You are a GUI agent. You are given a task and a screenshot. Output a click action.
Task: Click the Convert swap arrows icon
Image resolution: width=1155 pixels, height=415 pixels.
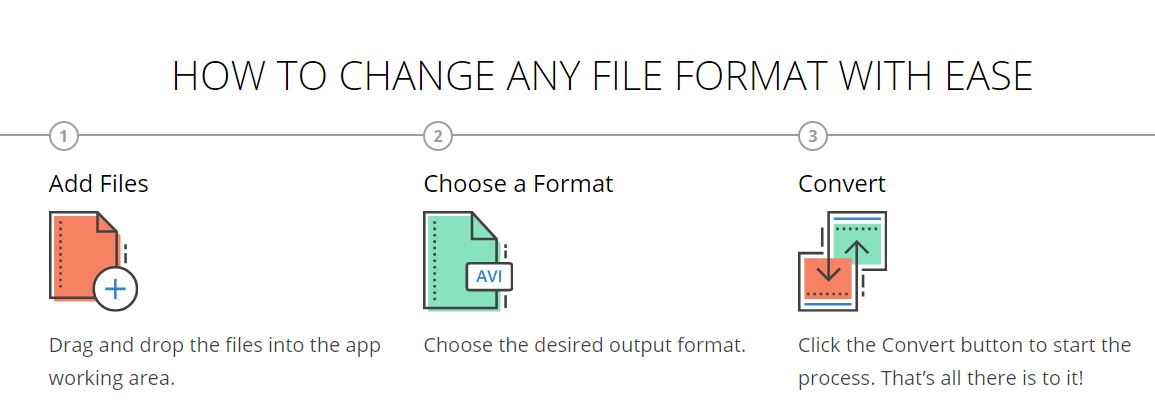[x=842, y=261]
